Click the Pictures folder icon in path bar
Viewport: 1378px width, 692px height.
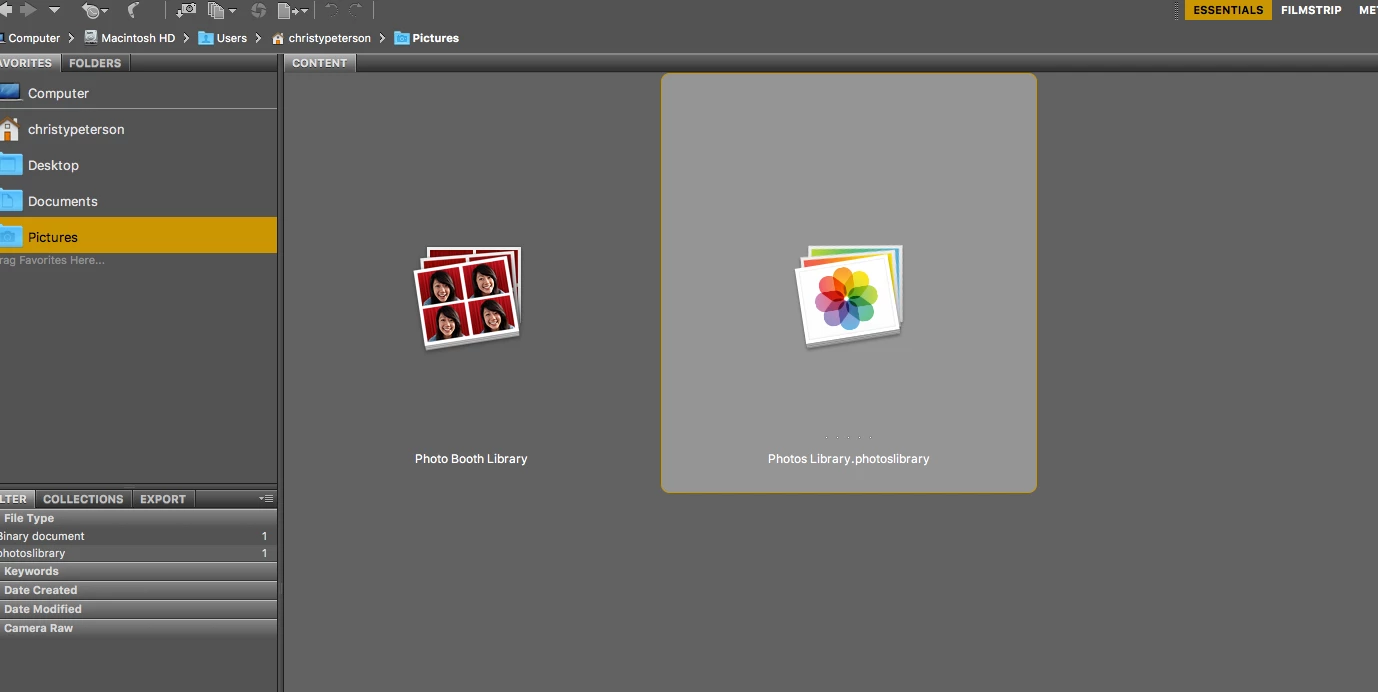(402, 38)
